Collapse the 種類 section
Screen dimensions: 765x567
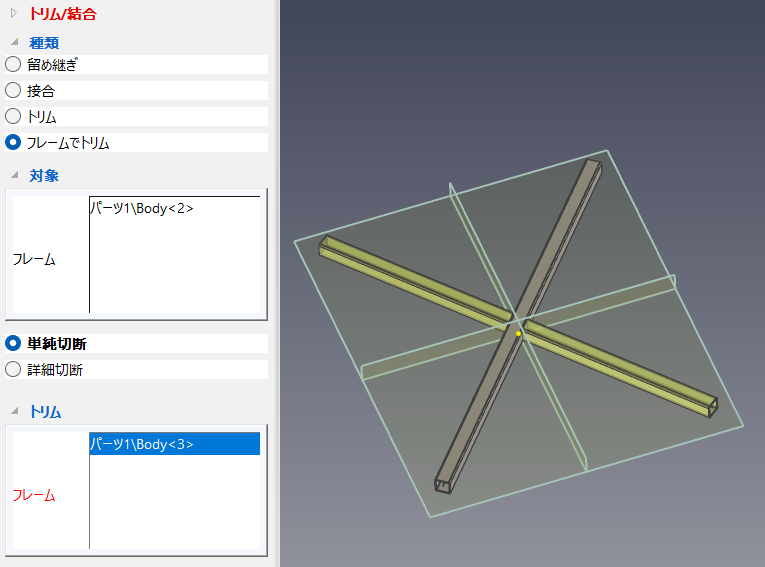pyautogui.click(x=13, y=43)
